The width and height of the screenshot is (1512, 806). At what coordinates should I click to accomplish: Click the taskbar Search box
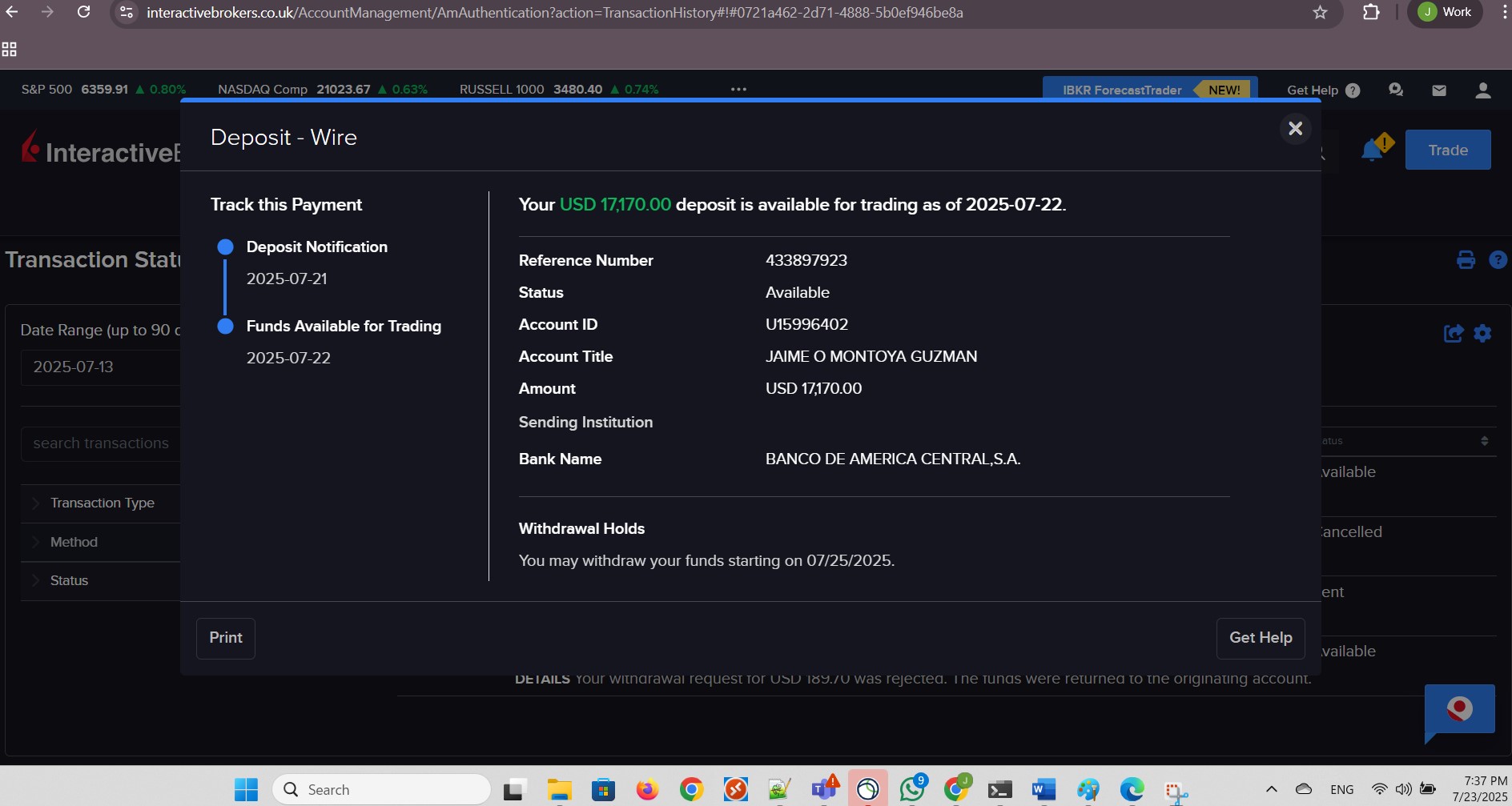tap(382, 790)
